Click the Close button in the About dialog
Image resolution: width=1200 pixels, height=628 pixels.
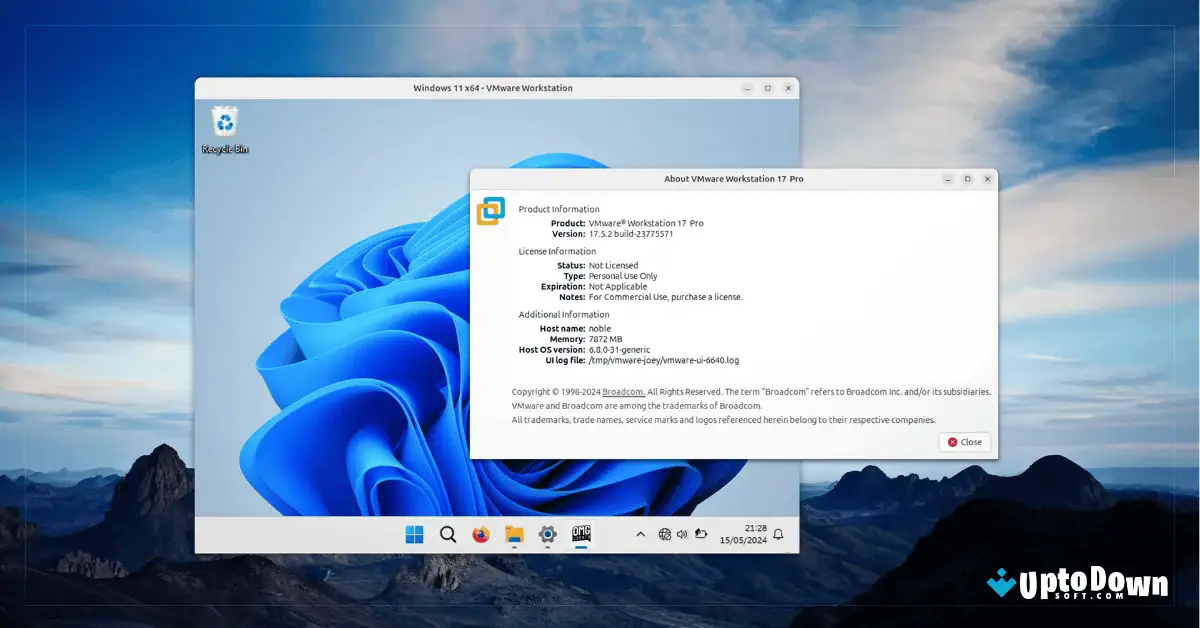(x=963, y=442)
